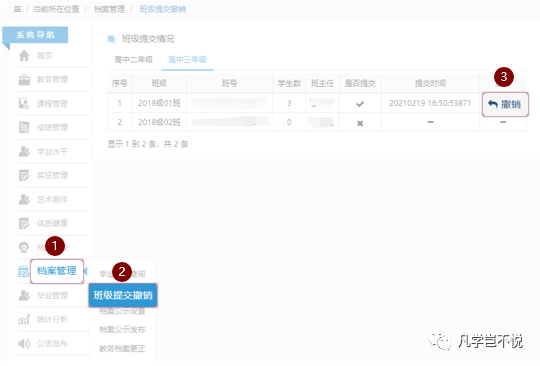Viewport: 540px width, 366px height.
Task: Click the 班主任 column header
Action: [x=322, y=83]
